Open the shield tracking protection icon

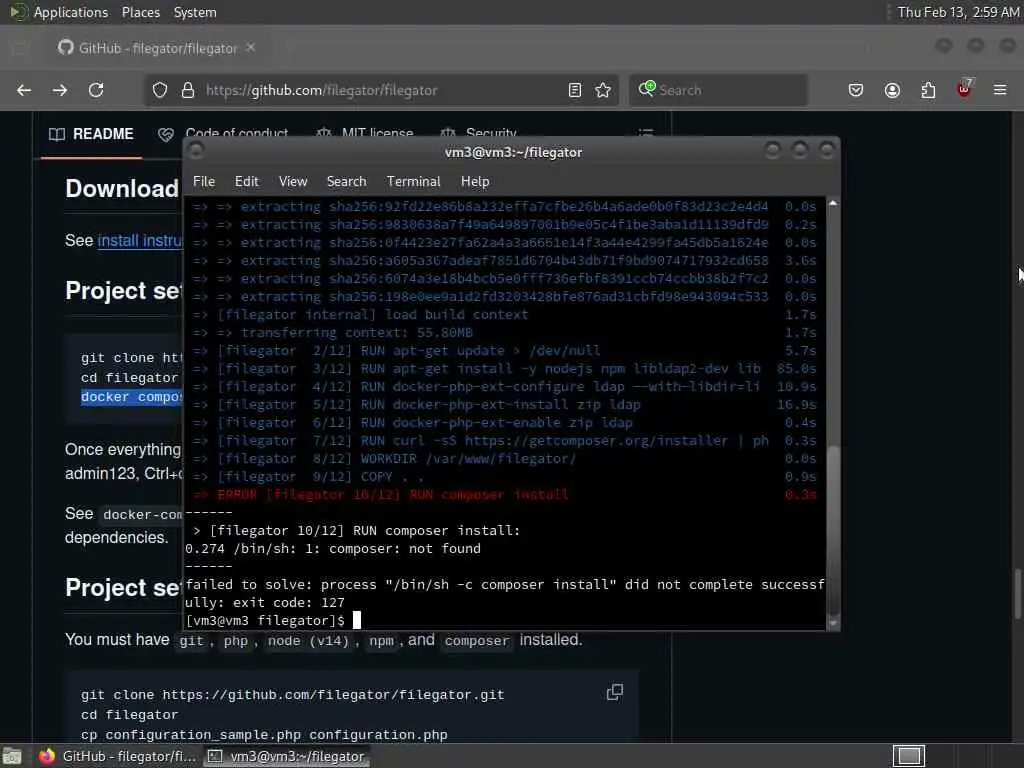pyautogui.click(x=160, y=90)
